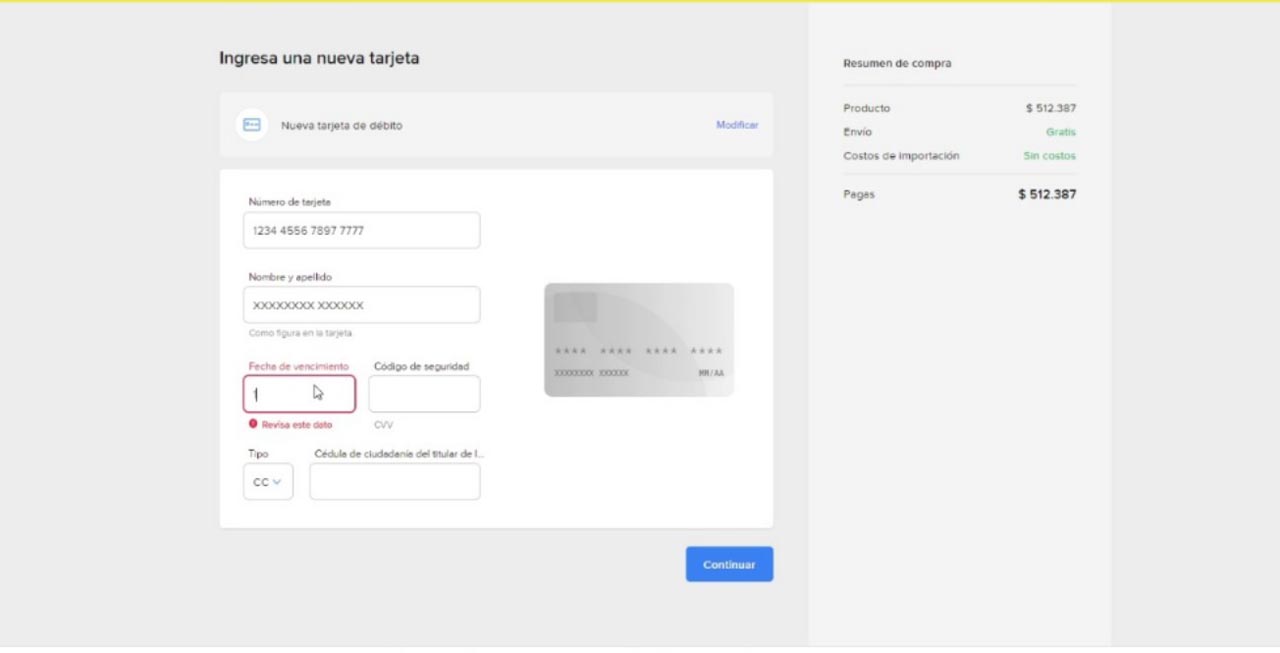Select the Fecha de vencimiento field
Screen dimensions: 1280x653
pos(299,394)
